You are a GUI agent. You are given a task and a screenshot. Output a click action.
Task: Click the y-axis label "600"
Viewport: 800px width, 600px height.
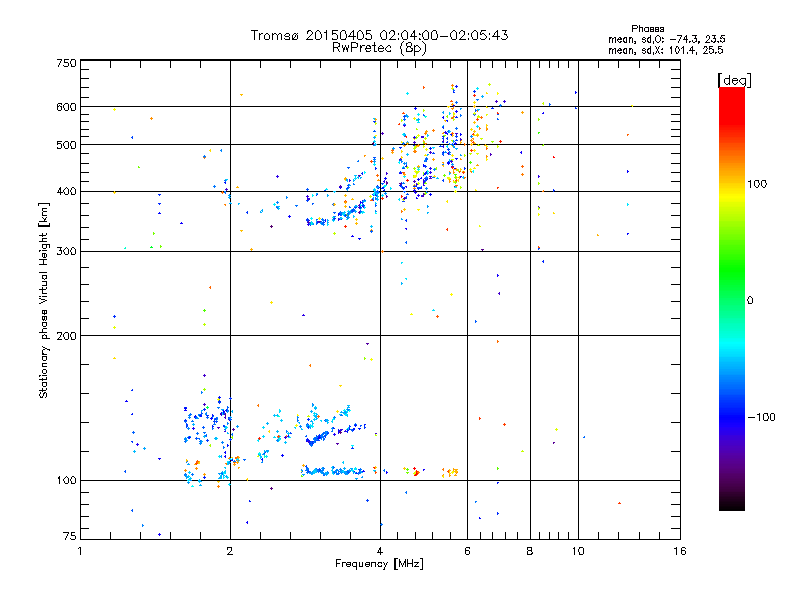(66, 107)
